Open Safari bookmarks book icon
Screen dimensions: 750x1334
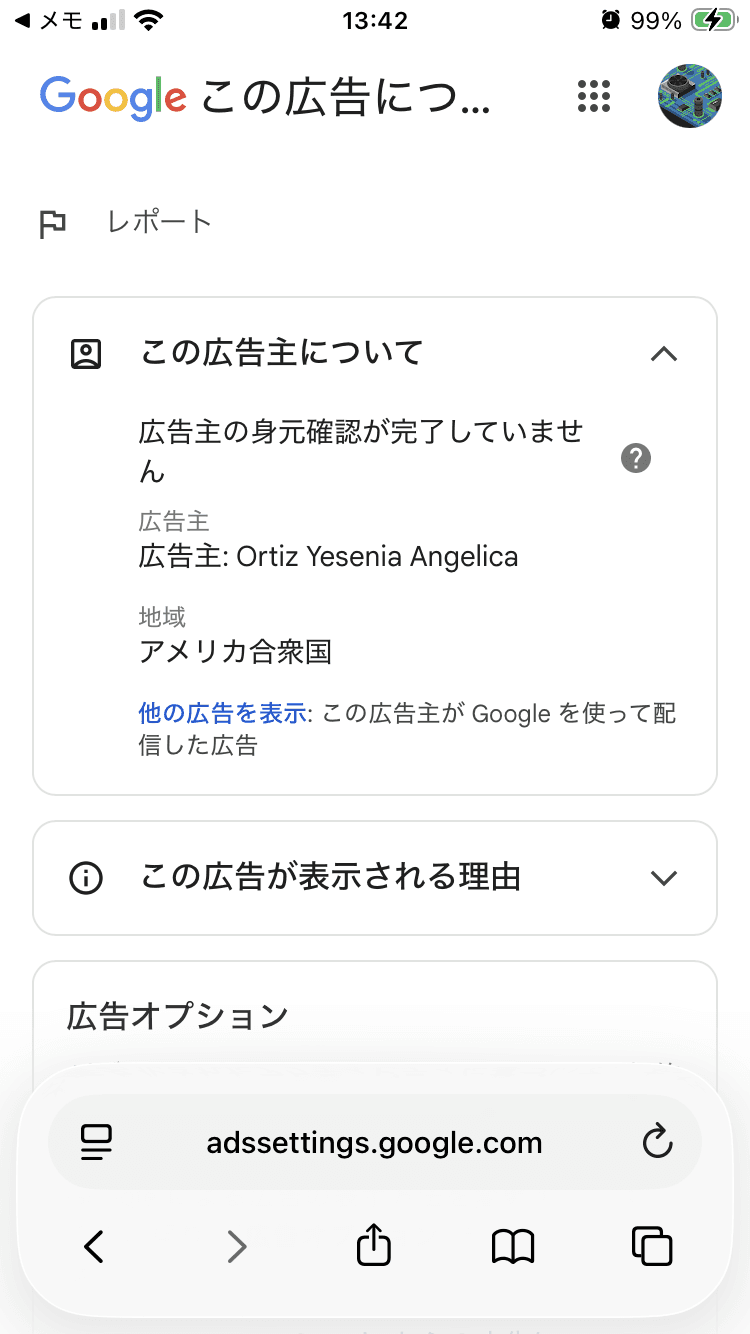[513, 1247]
